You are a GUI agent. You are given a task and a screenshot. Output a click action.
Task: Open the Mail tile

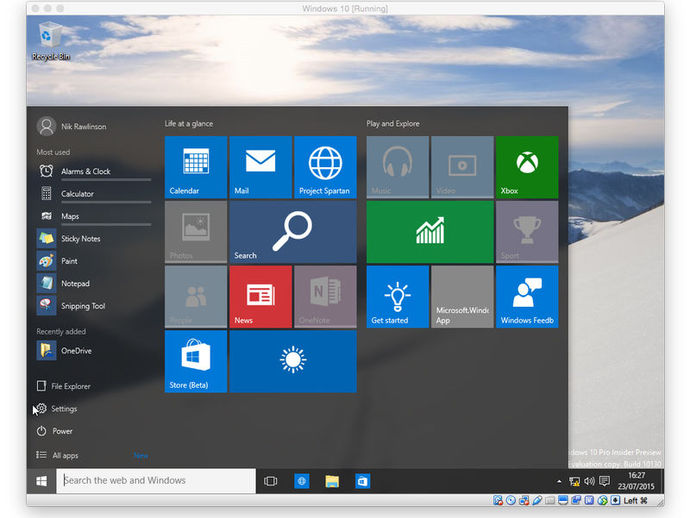261,167
